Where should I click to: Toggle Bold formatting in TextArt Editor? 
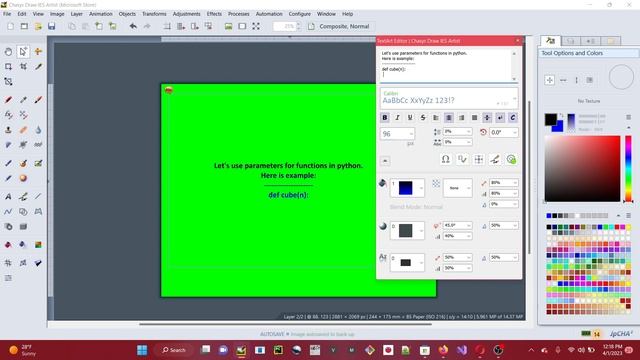click(384, 118)
